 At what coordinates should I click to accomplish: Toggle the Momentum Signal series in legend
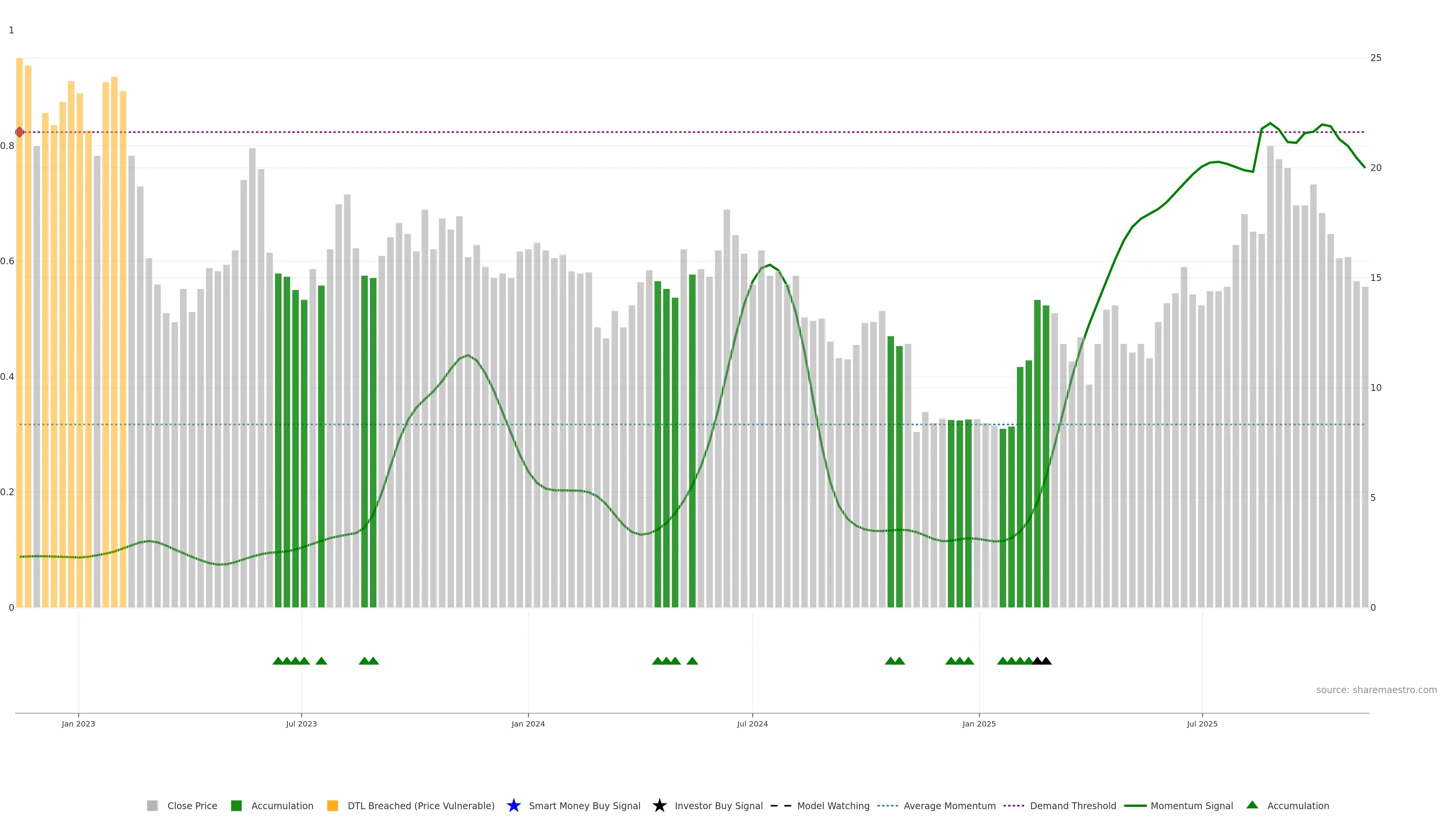[1191, 805]
